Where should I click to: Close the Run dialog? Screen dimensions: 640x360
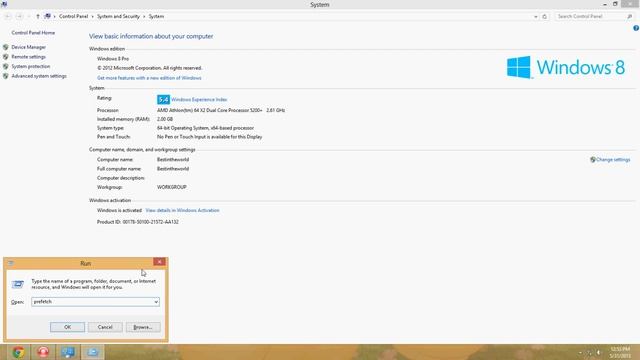click(x=159, y=262)
